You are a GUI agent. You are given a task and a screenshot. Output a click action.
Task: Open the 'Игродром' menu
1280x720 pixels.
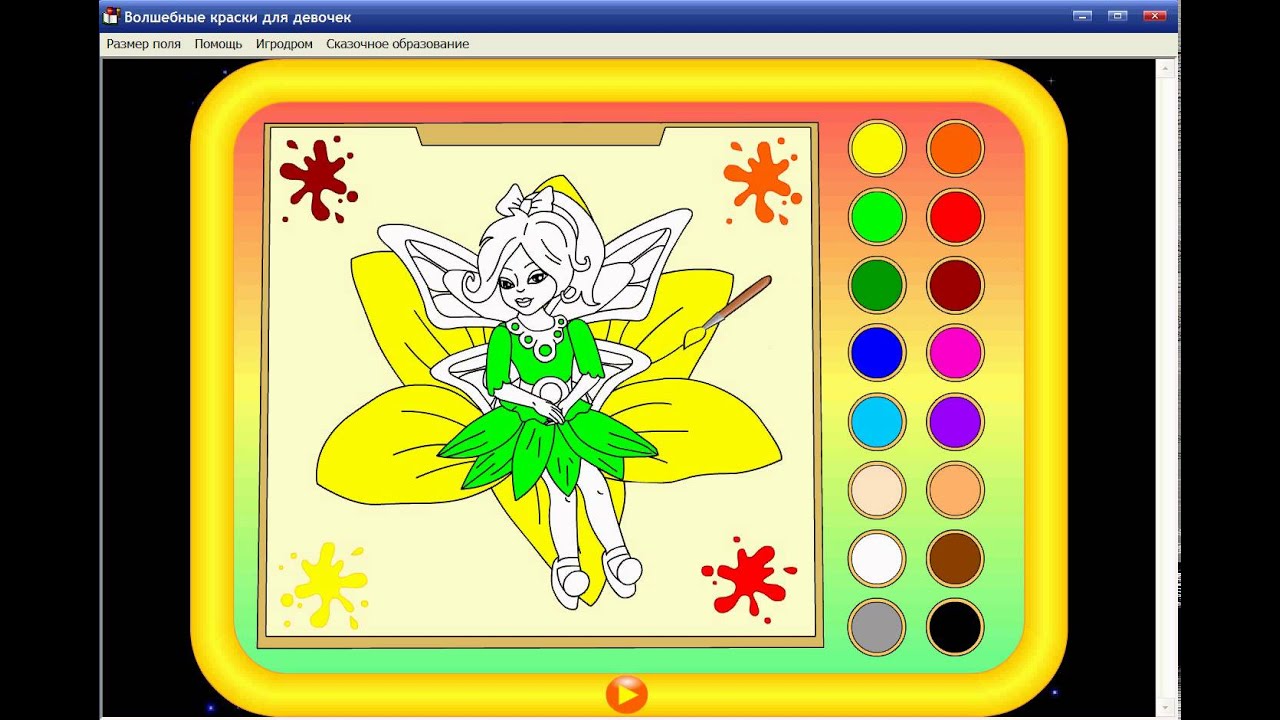284,44
